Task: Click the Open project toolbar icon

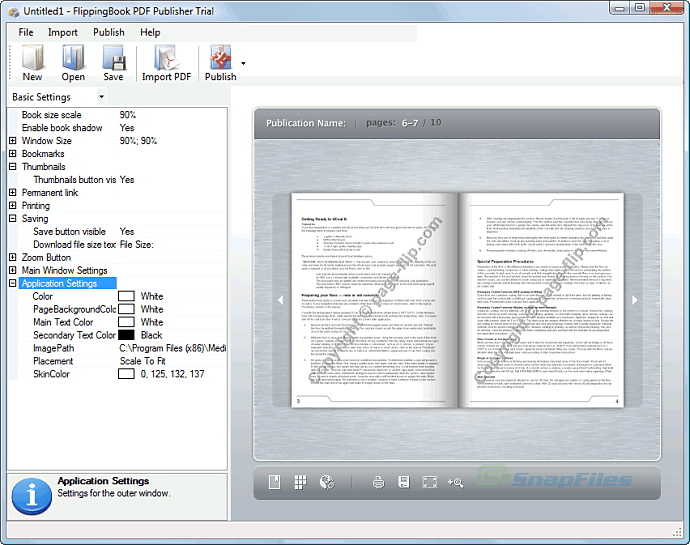Action: (73, 63)
